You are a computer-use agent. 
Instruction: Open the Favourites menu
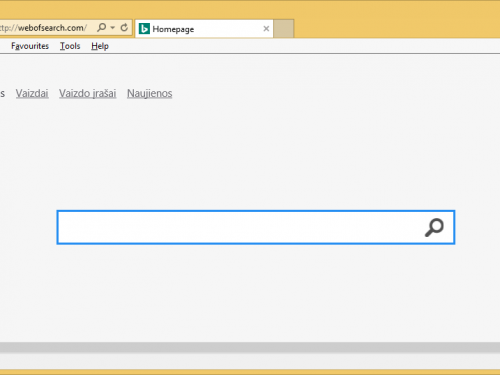click(x=30, y=46)
